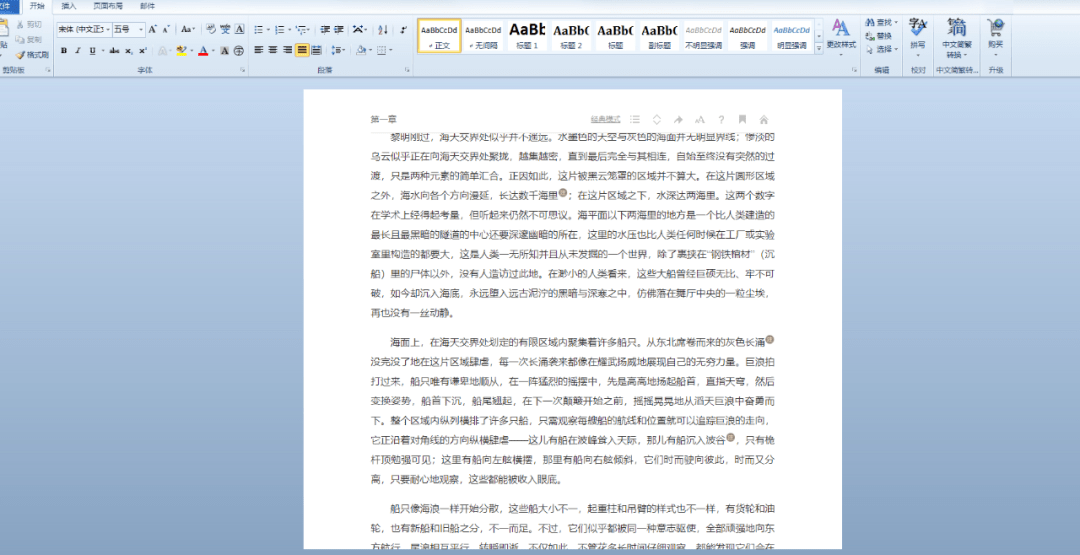Apply the red font color

coord(203,50)
